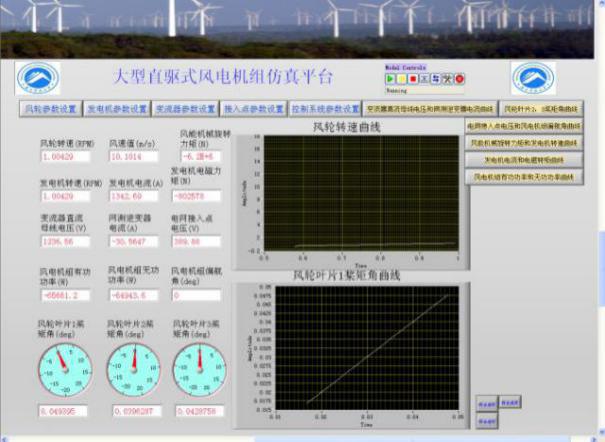Viewport: 605px width, 442px height.
Task: Click the 风速值(m/s) value field
Action: pos(133,157)
